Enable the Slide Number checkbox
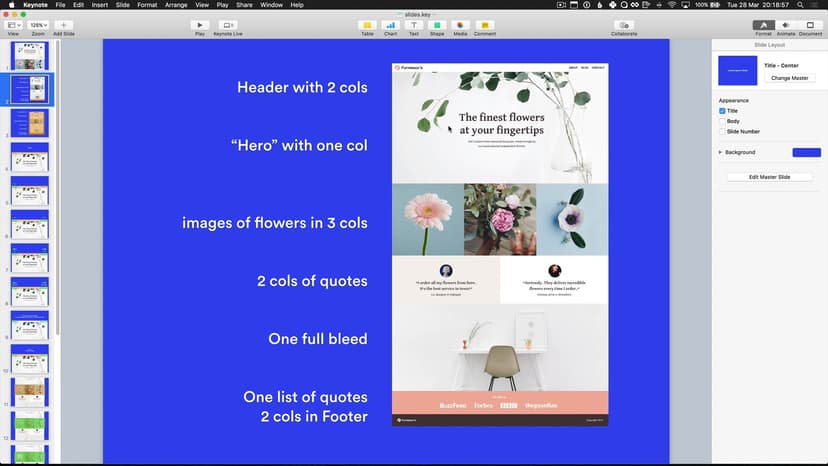This screenshot has height=466, width=828. click(722, 132)
